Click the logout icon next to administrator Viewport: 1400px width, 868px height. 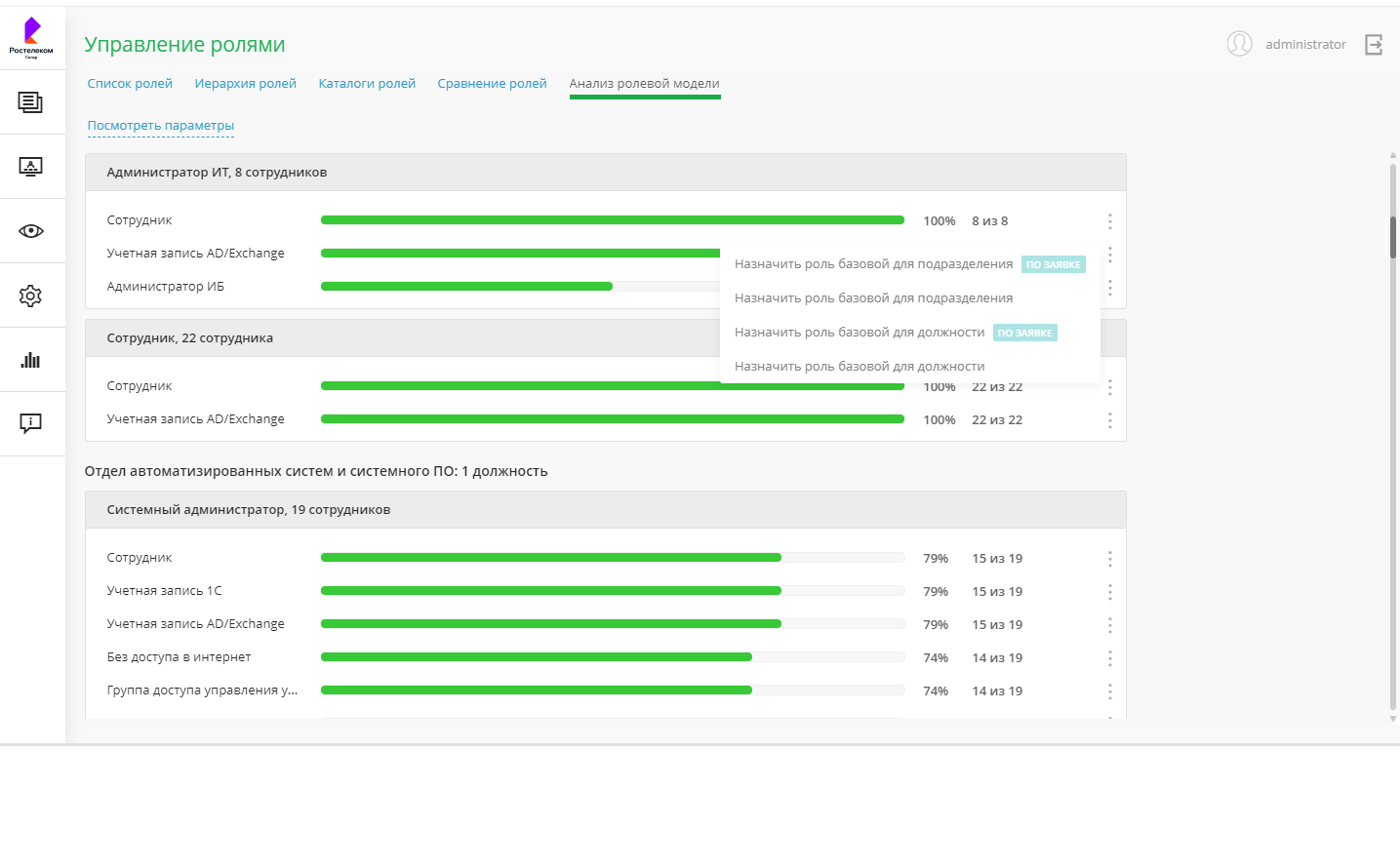pos(1374,45)
